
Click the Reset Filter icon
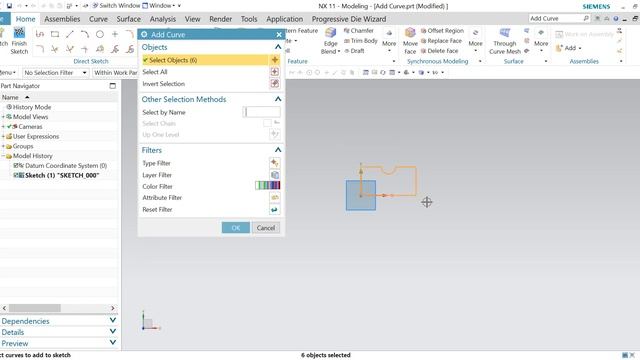pyautogui.click(x=275, y=209)
